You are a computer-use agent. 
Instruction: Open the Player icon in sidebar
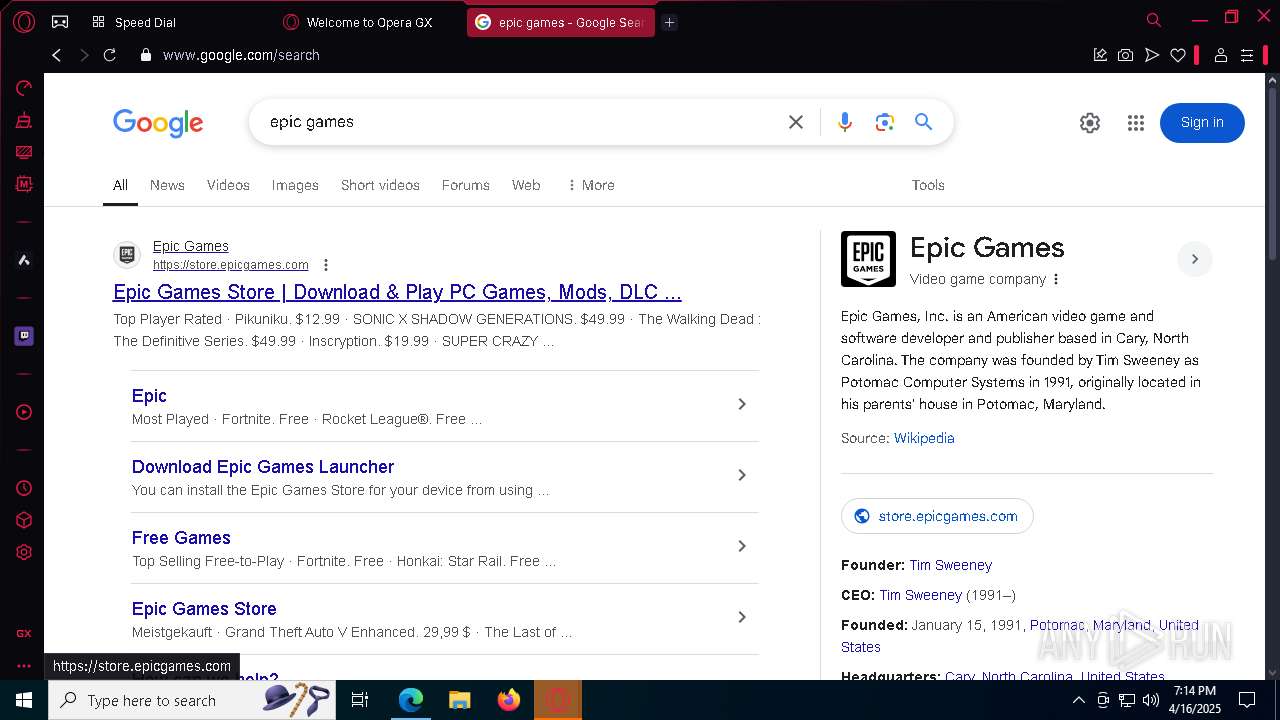[24, 412]
